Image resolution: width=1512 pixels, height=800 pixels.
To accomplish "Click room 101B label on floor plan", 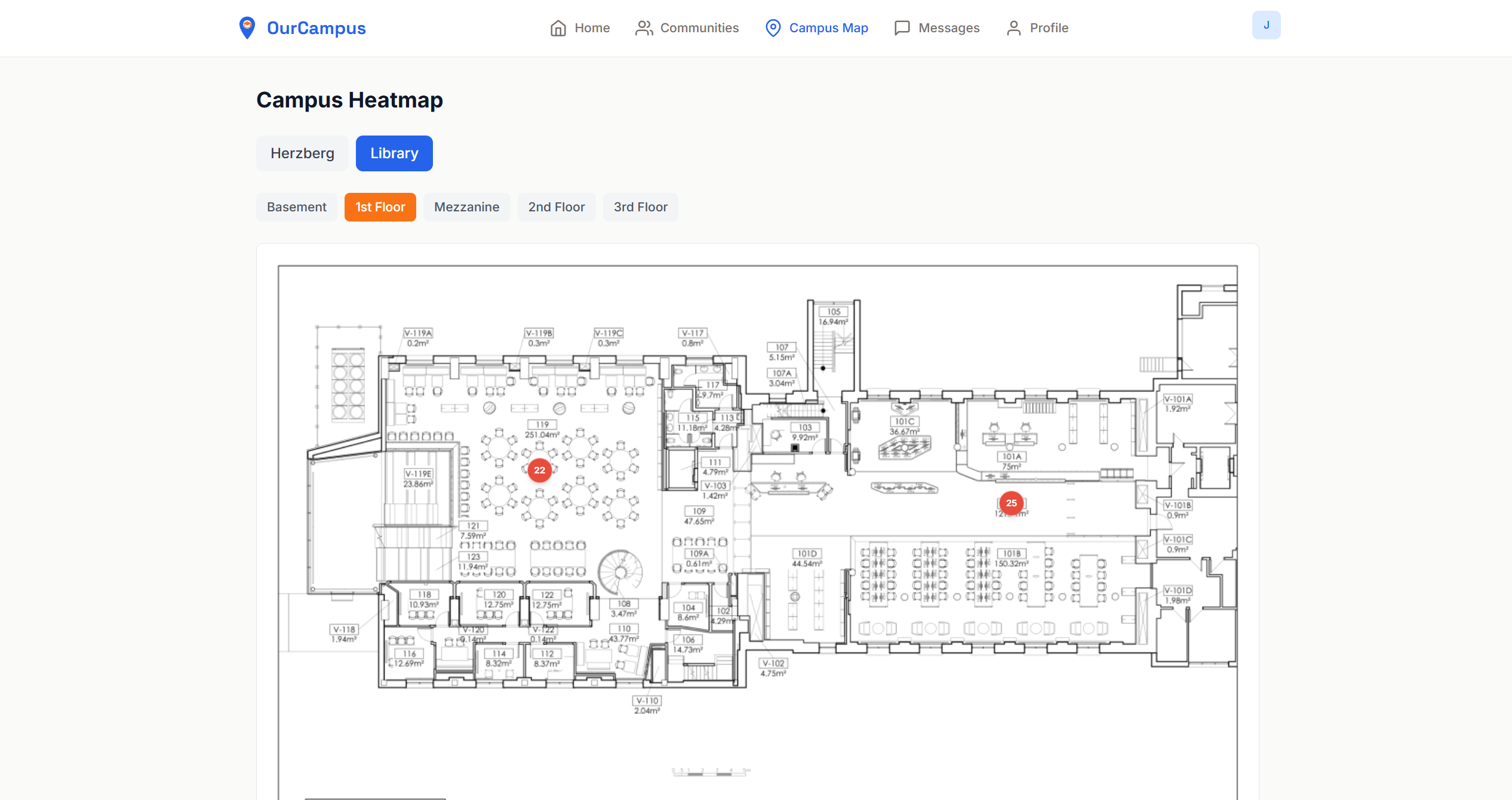I will pos(1011,553).
